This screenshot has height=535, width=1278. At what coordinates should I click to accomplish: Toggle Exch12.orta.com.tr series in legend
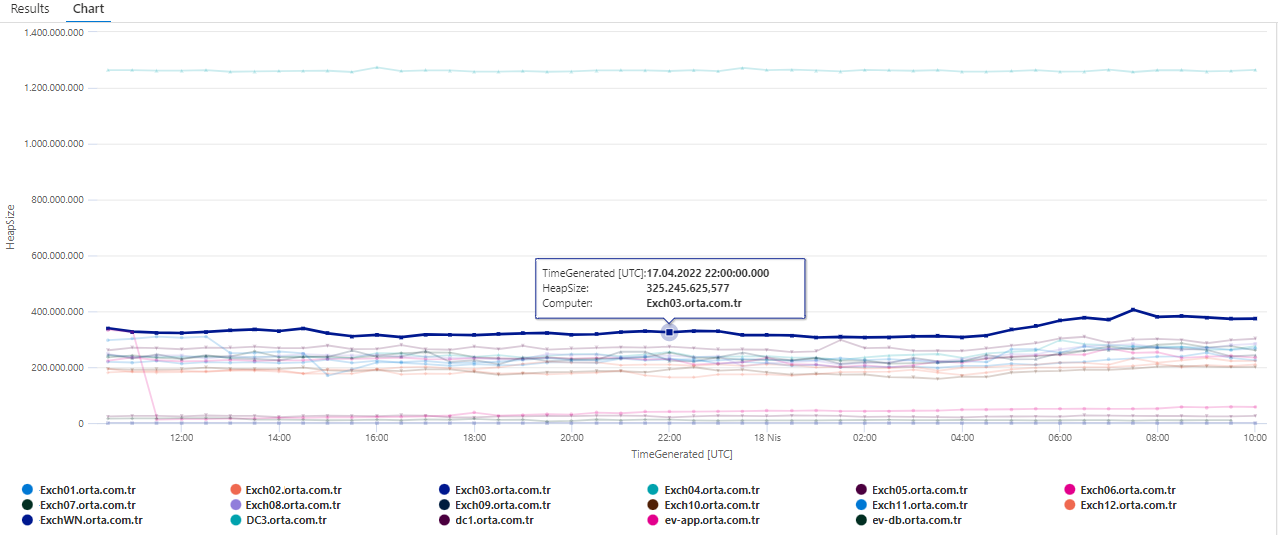[x=1121, y=505]
